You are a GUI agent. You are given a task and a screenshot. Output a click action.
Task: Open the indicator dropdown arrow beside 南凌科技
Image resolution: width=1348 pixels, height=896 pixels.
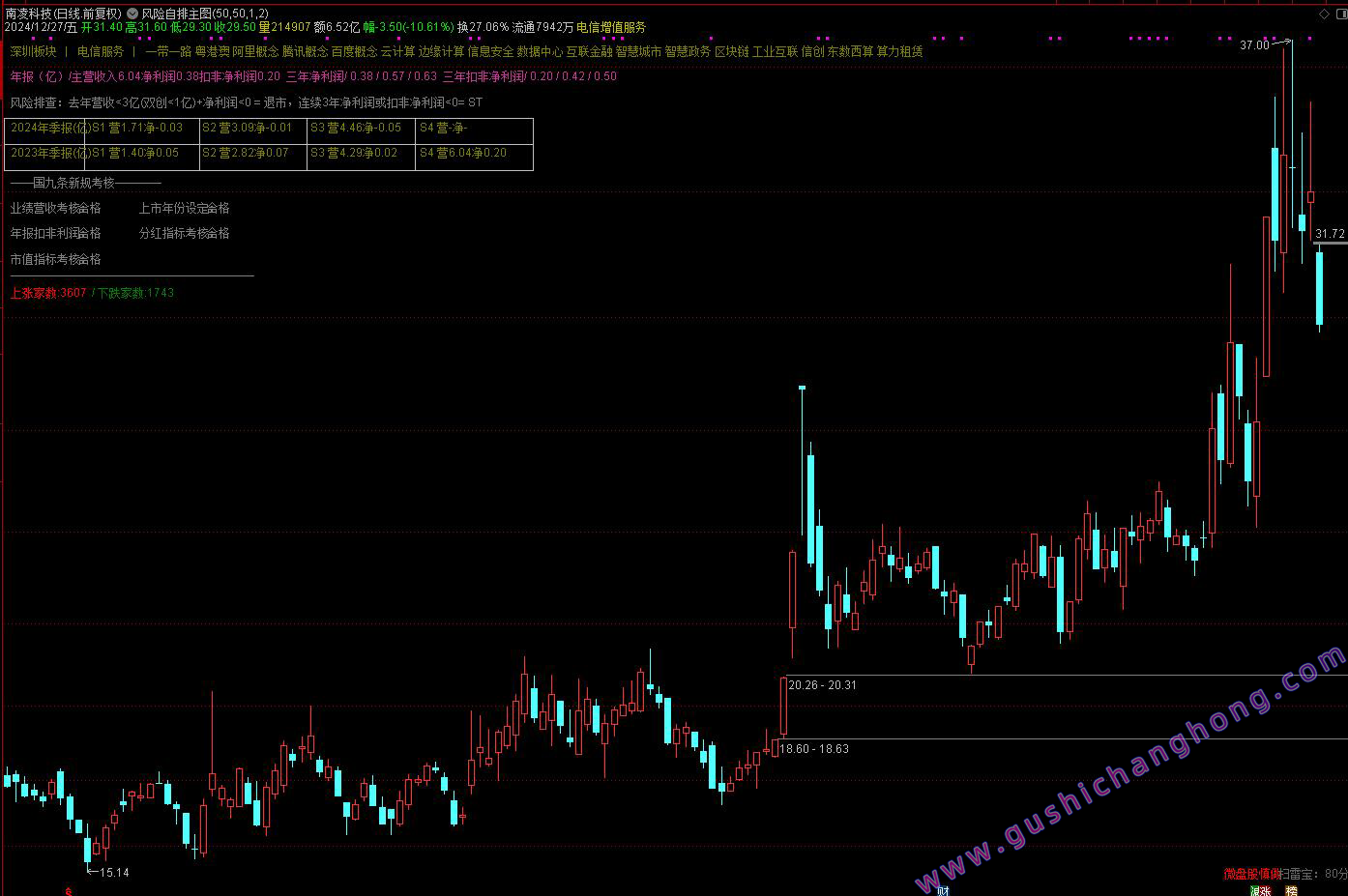click(x=132, y=14)
